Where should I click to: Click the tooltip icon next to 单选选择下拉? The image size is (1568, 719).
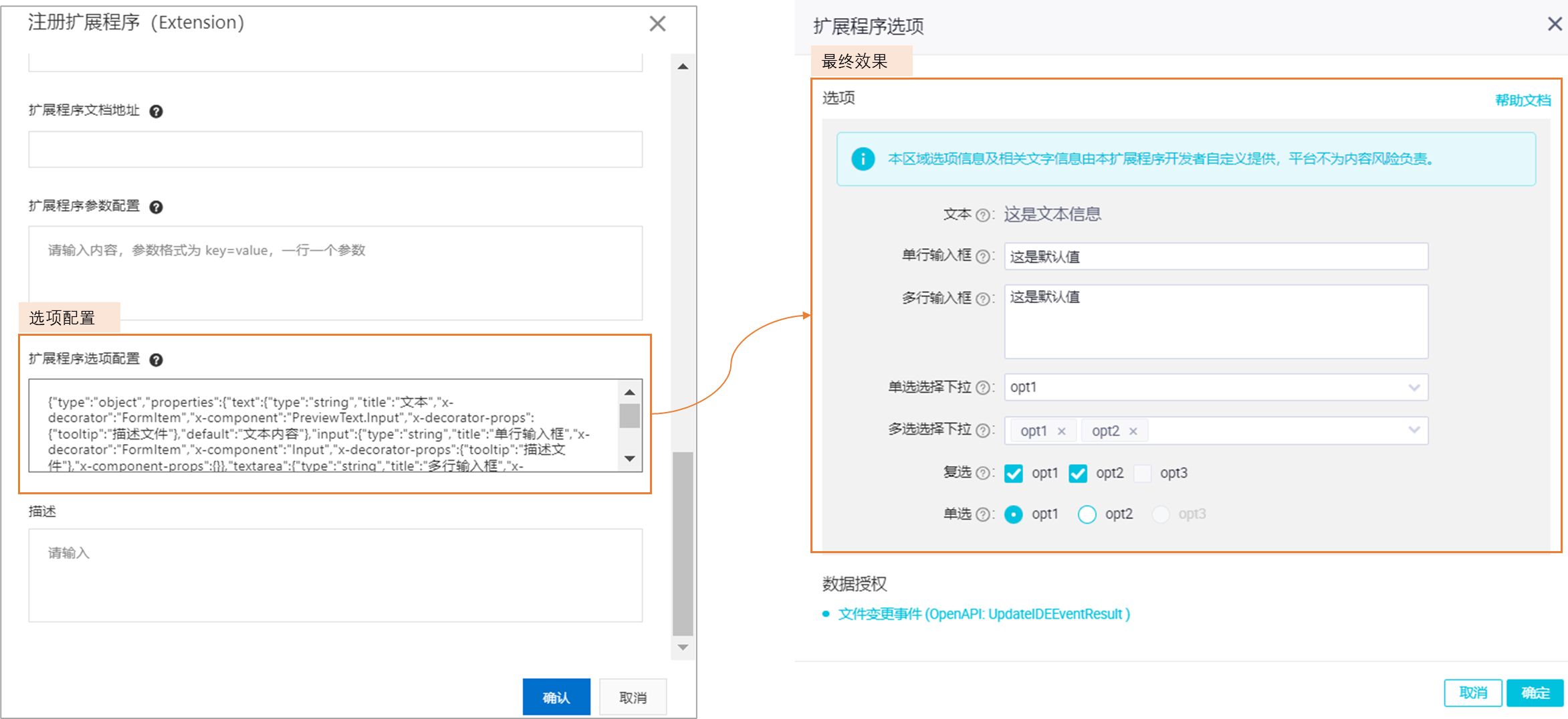pyautogui.click(x=983, y=388)
